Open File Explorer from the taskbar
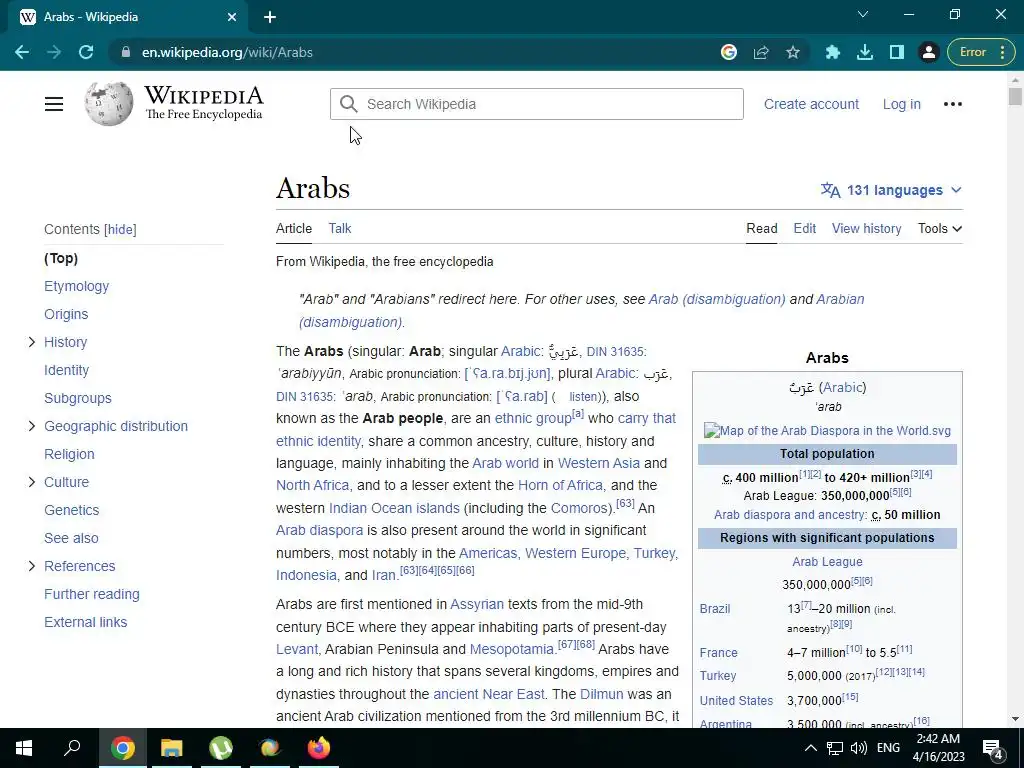 tap(172, 748)
